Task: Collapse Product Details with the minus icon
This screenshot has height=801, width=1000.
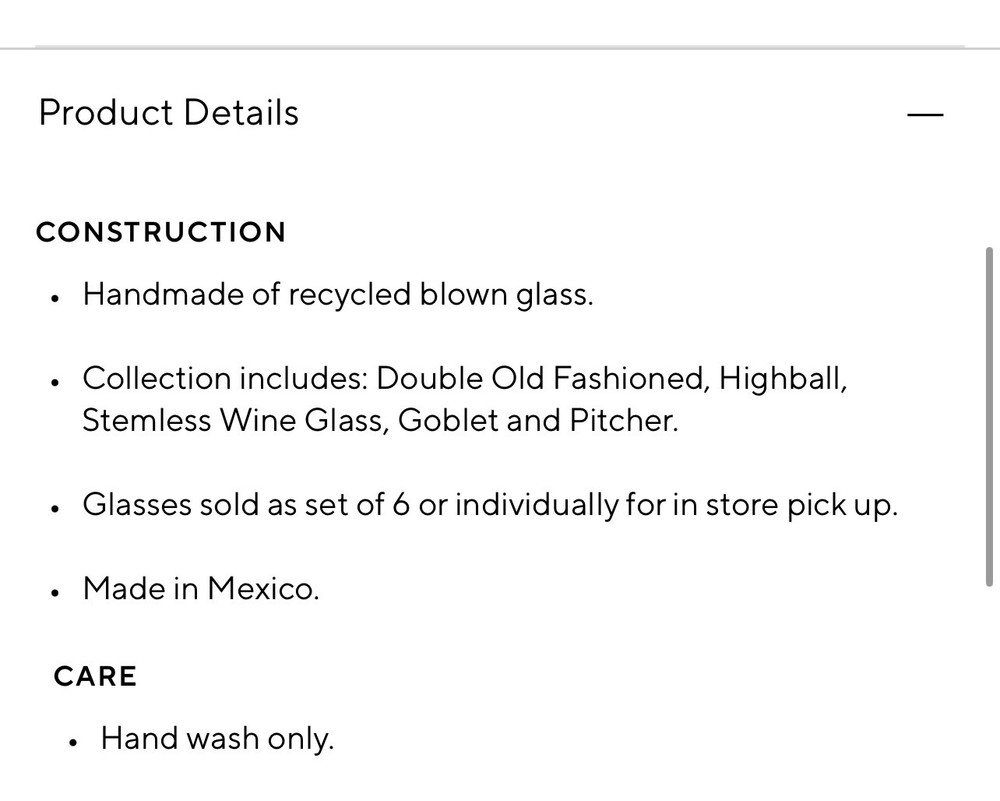Action: pos(925,114)
